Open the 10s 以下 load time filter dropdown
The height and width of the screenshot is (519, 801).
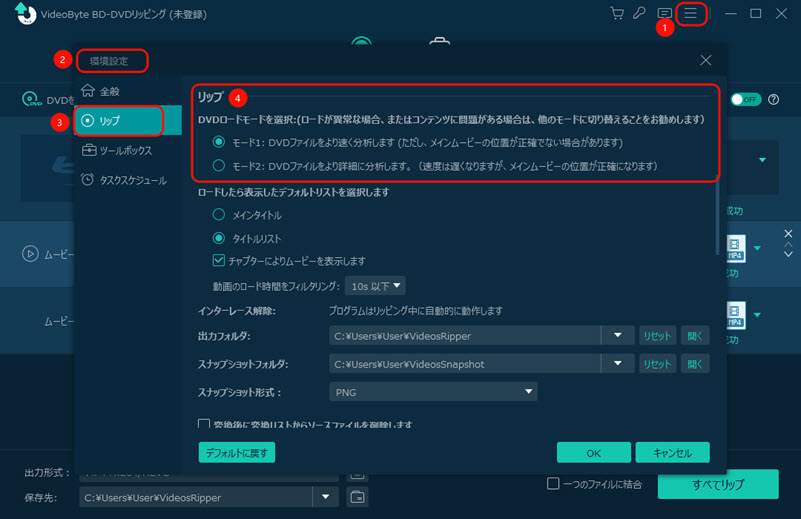(375, 286)
